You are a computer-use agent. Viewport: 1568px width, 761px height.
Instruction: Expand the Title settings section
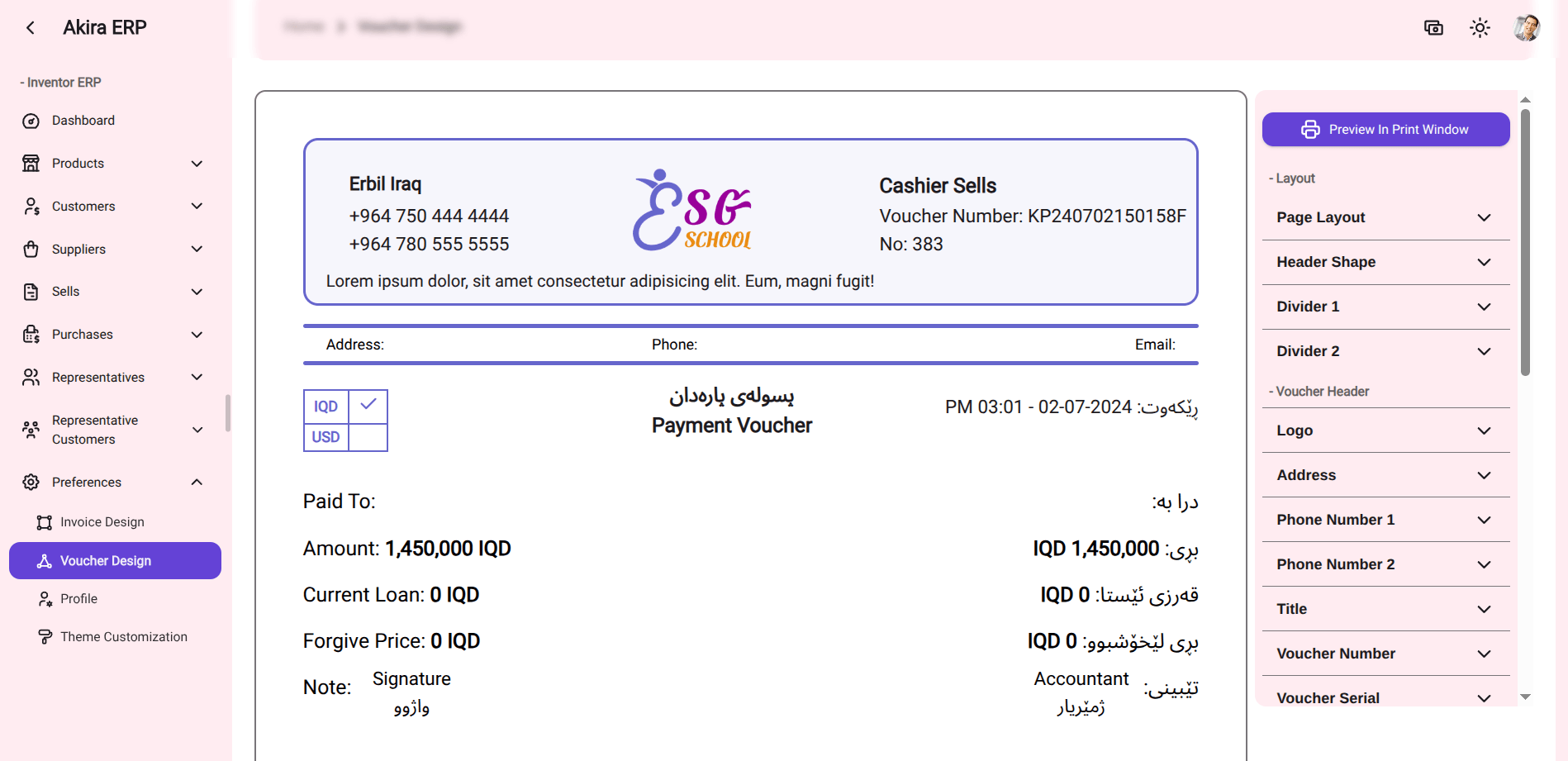click(x=1385, y=609)
